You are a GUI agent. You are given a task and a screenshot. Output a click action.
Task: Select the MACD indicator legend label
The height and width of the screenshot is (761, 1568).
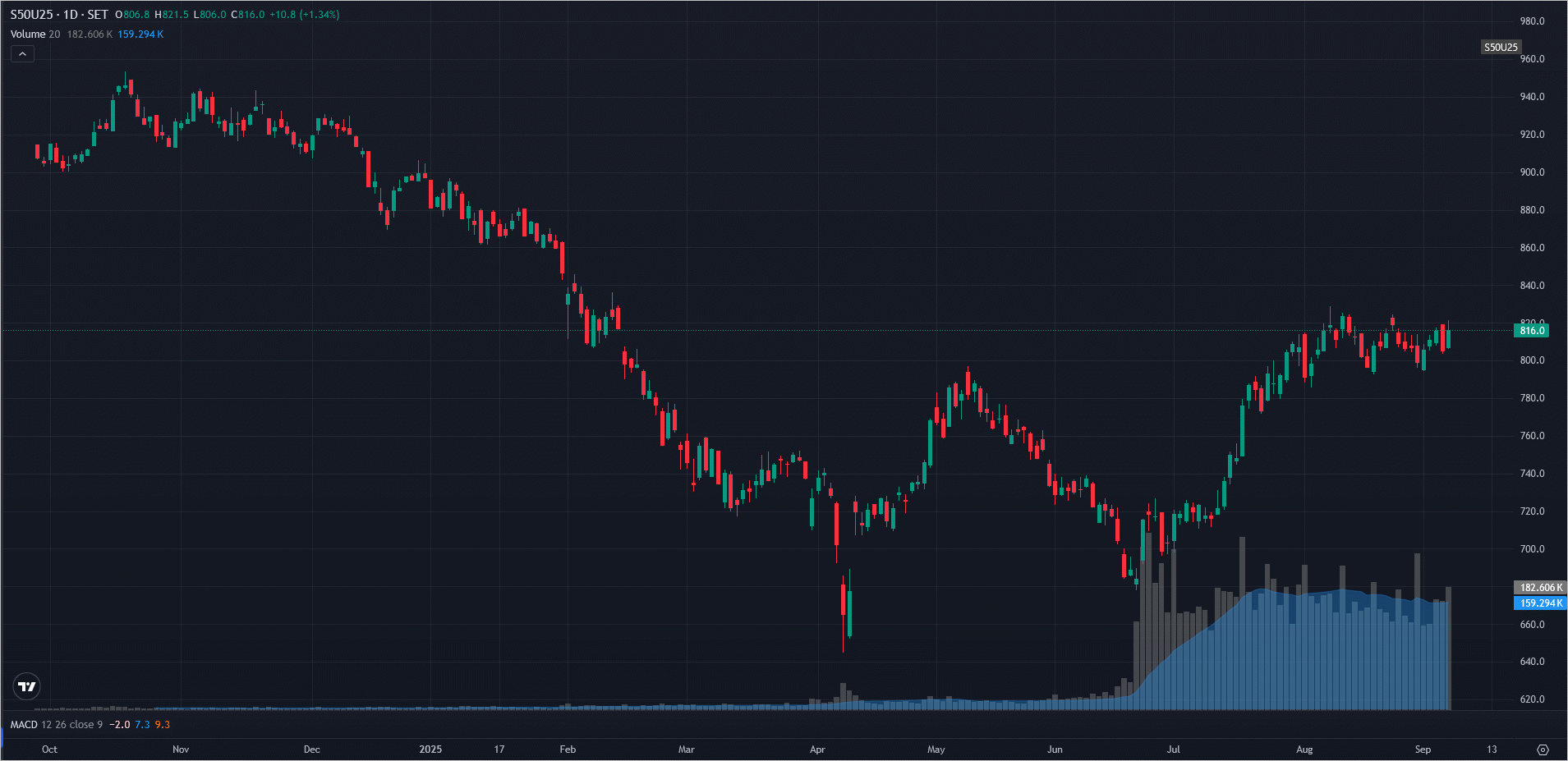pyautogui.click(x=24, y=725)
